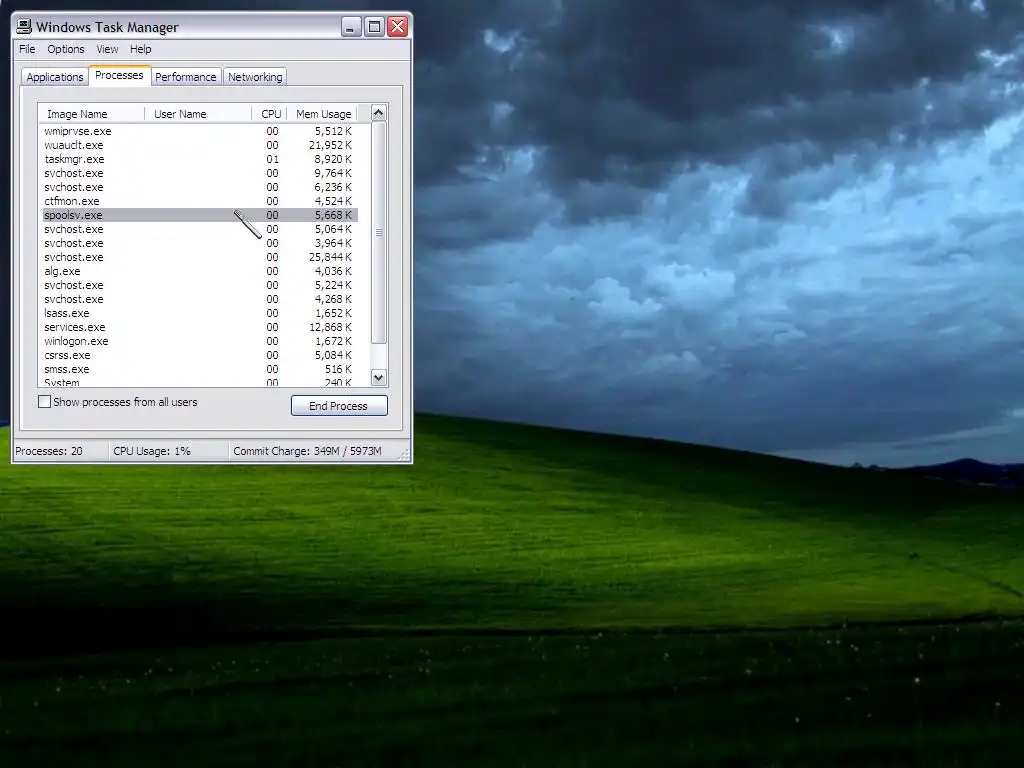Click CPU value 01 for taskmgr.exe

click(272, 159)
